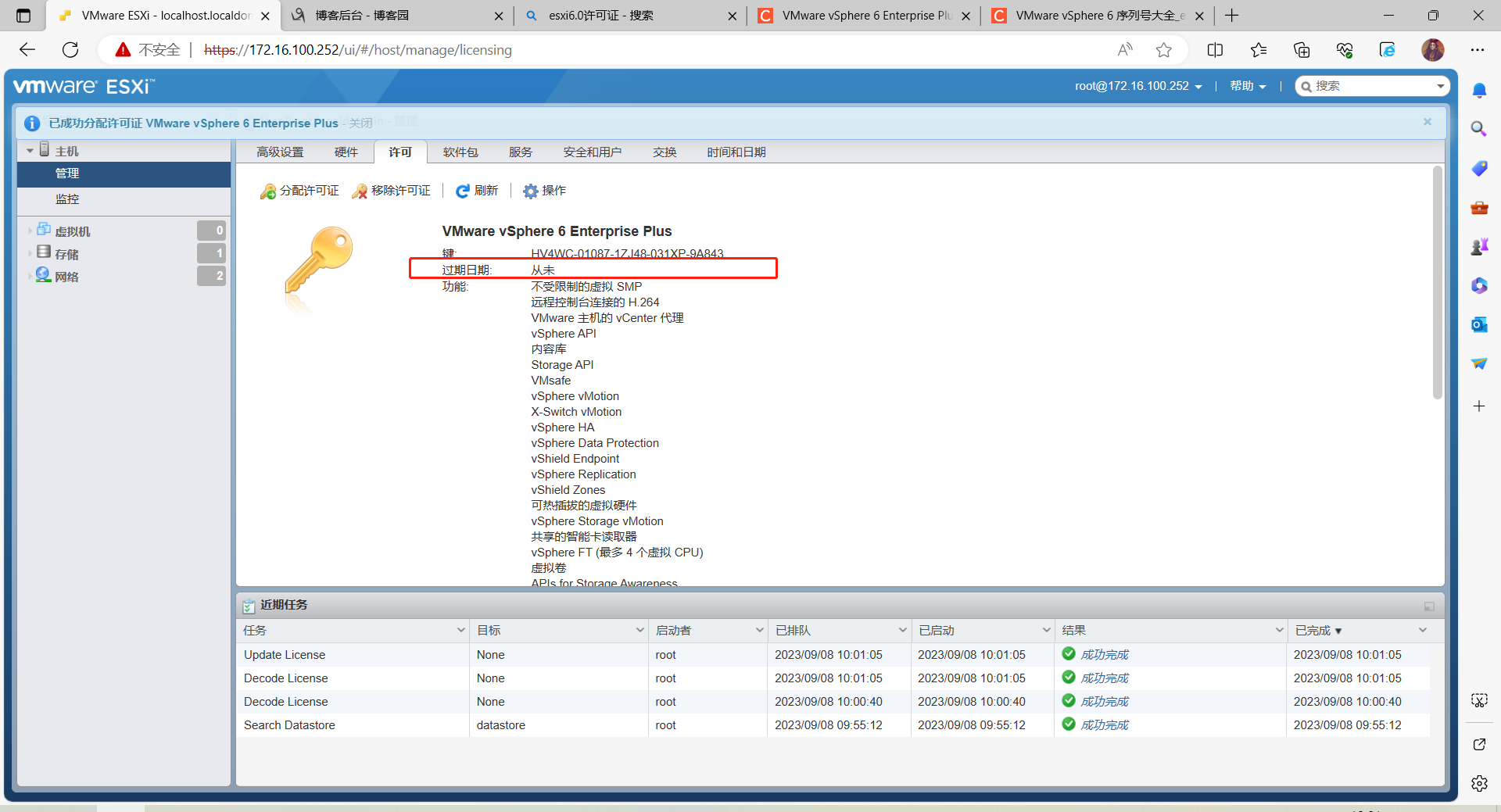Collapse the Host (主机) tree node
The width and height of the screenshot is (1501, 812).
click(x=30, y=151)
